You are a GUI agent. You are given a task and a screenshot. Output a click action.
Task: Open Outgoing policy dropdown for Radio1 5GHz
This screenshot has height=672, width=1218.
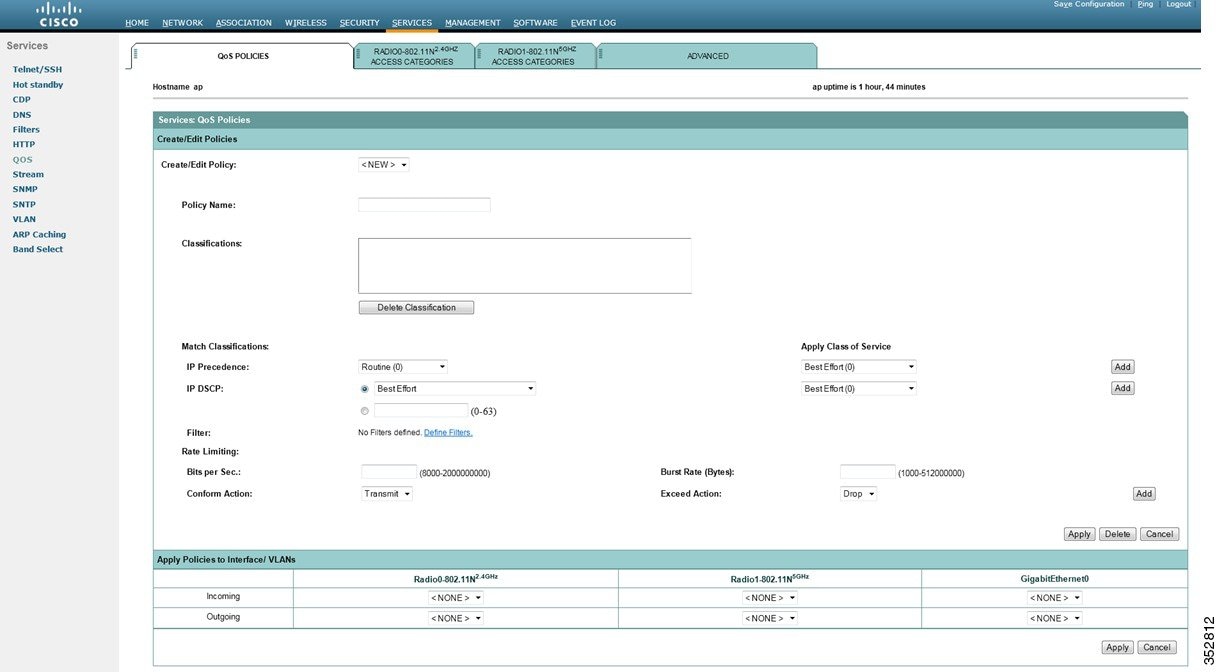[x=770, y=619]
